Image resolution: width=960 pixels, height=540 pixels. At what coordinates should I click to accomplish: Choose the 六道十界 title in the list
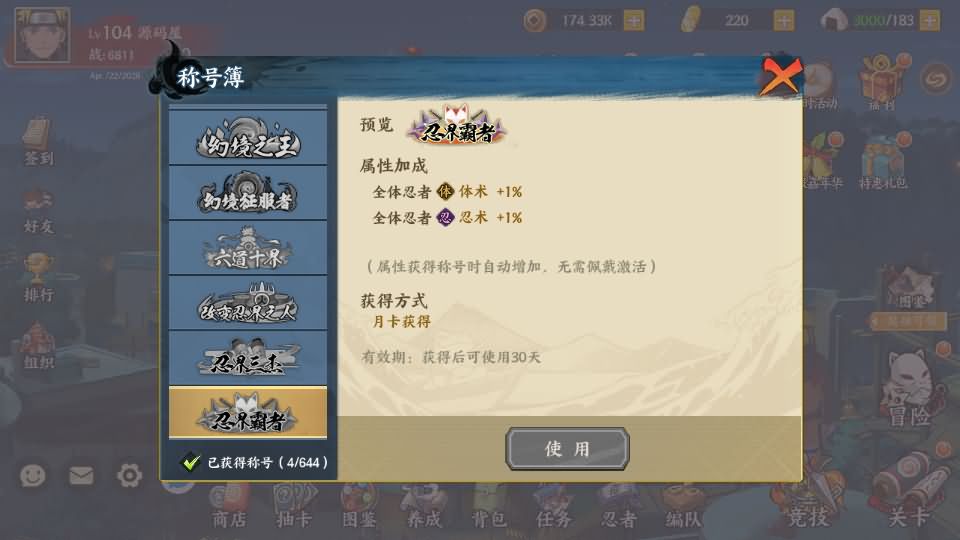tap(248, 248)
